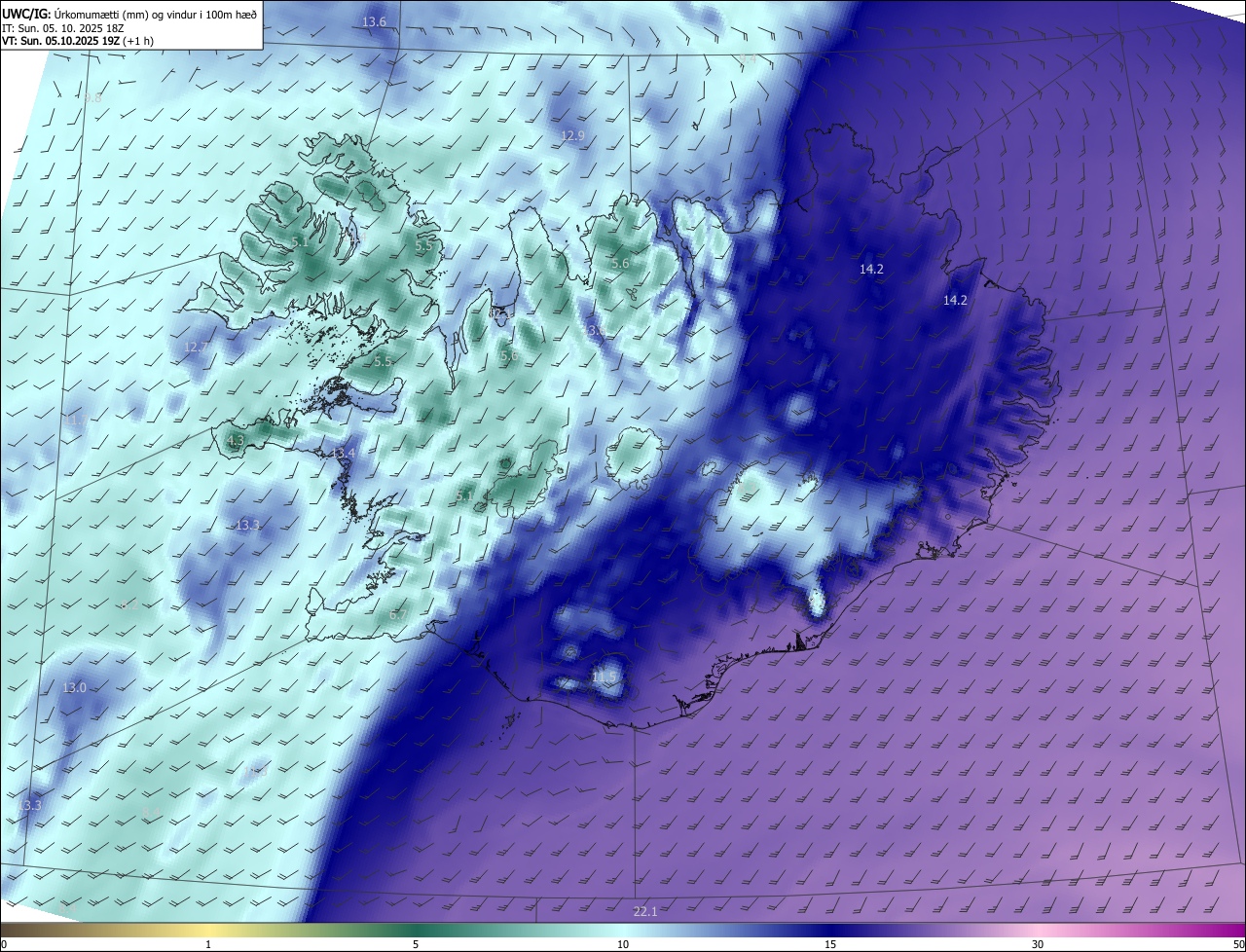Click the 13.0 value label over ocean
The image size is (1246, 952).
[74, 687]
